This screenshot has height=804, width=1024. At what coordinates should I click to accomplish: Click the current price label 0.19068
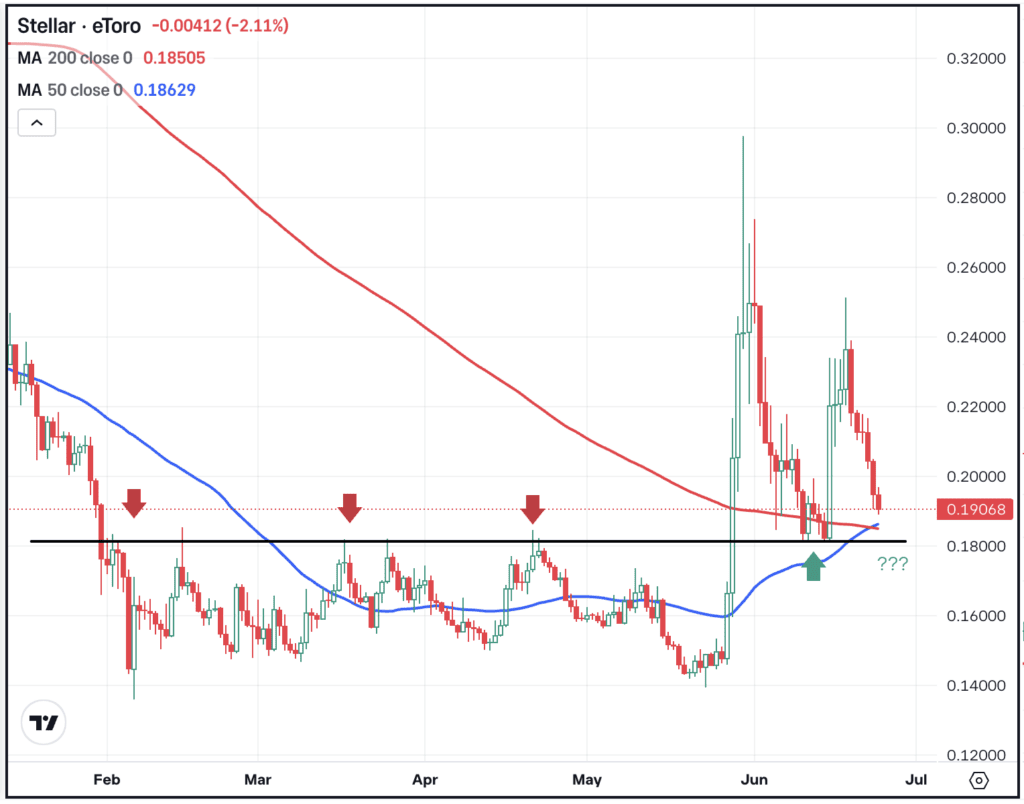coord(975,509)
